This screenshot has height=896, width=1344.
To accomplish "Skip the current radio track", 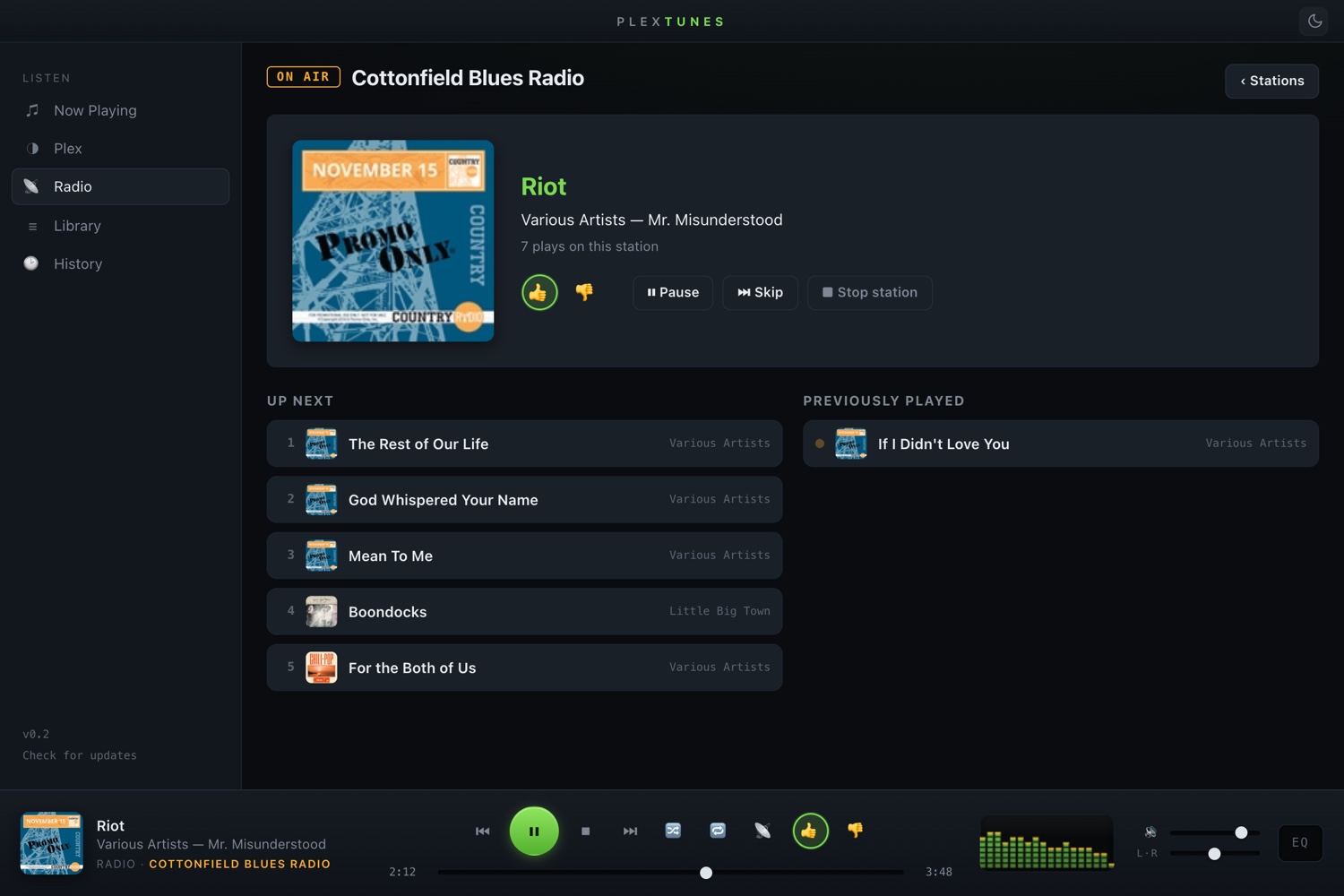I will coord(760,292).
